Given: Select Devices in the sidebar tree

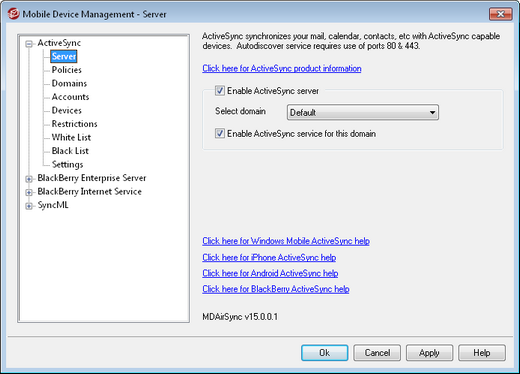Looking at the screenshot, I should [x=67, y=110].
